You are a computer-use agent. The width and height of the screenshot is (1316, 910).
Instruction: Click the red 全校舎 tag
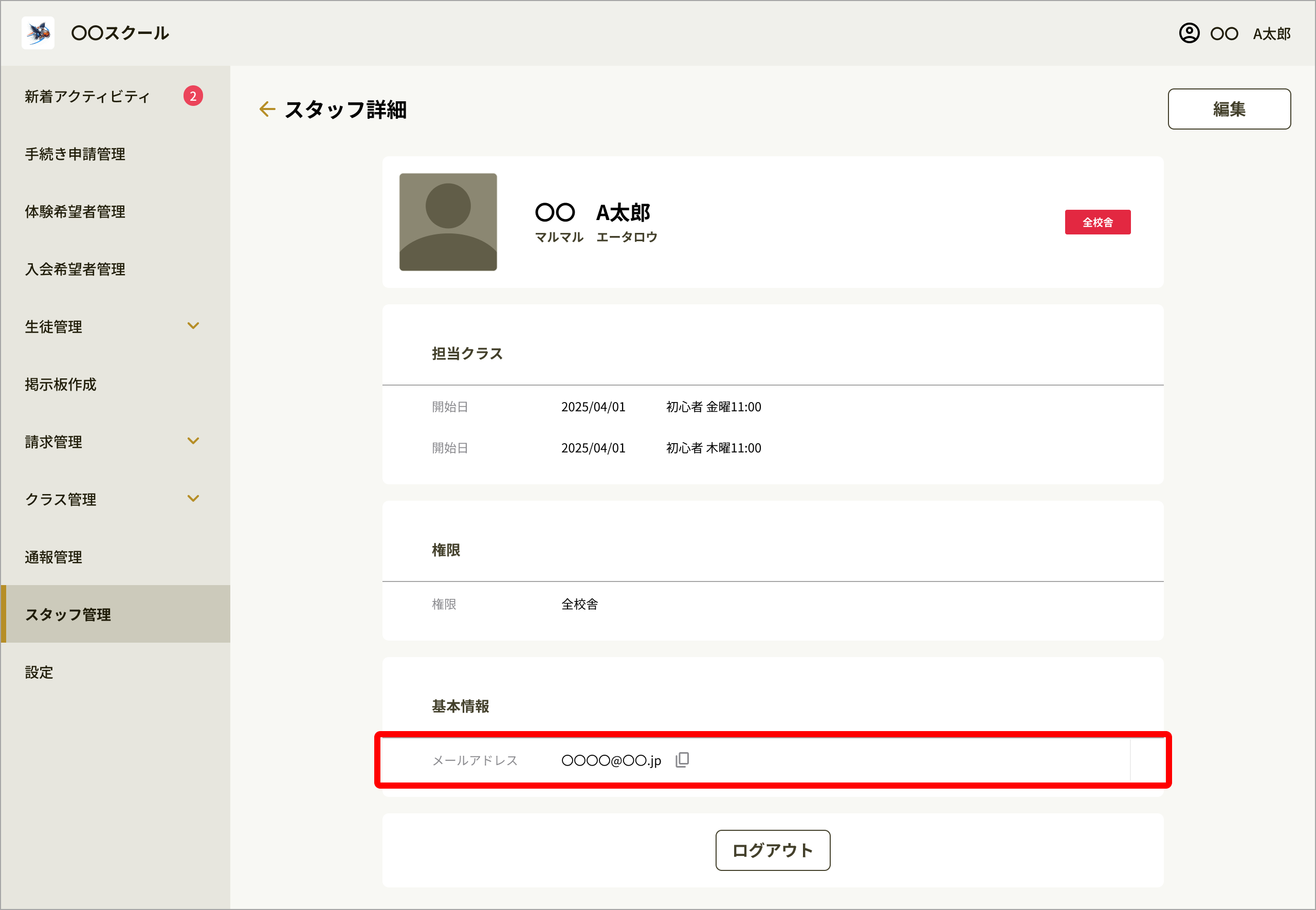click(1098, 223)
